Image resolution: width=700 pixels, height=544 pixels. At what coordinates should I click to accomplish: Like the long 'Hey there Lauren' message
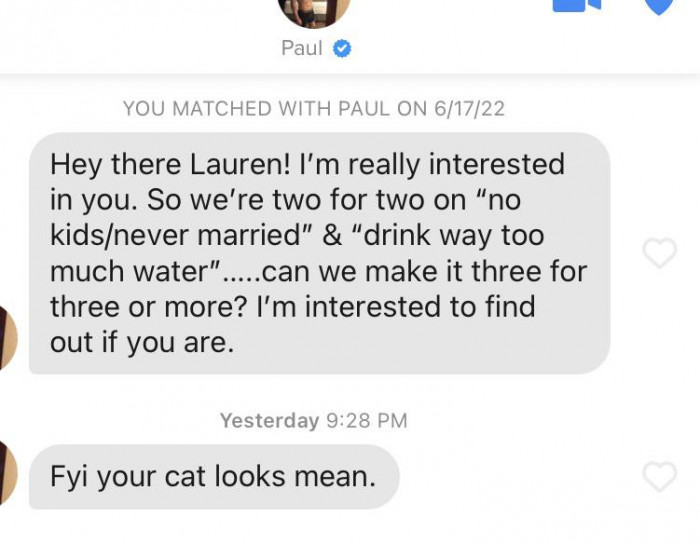coord(659,253)
